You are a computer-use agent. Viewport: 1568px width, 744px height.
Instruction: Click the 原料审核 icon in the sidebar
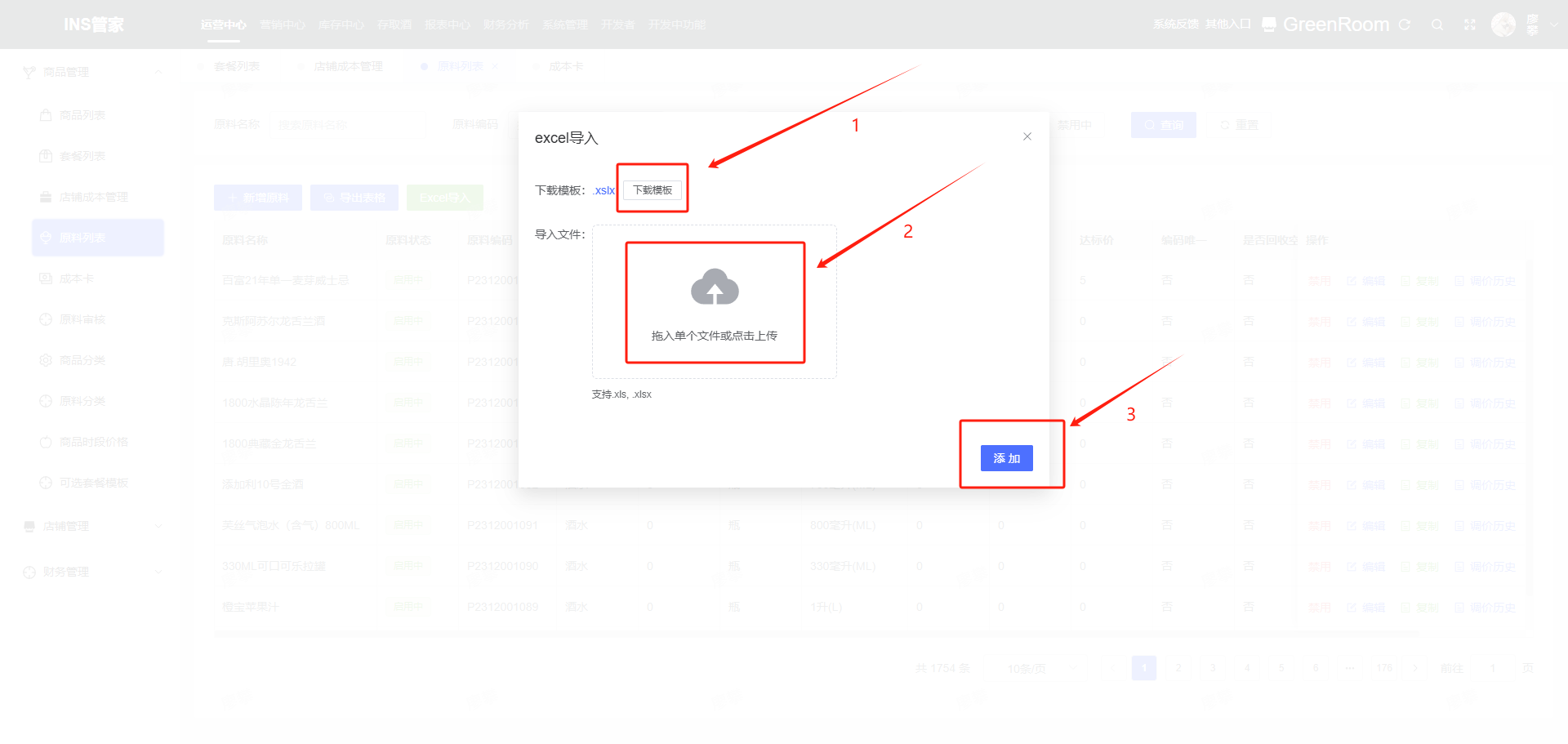click(46, 319)
